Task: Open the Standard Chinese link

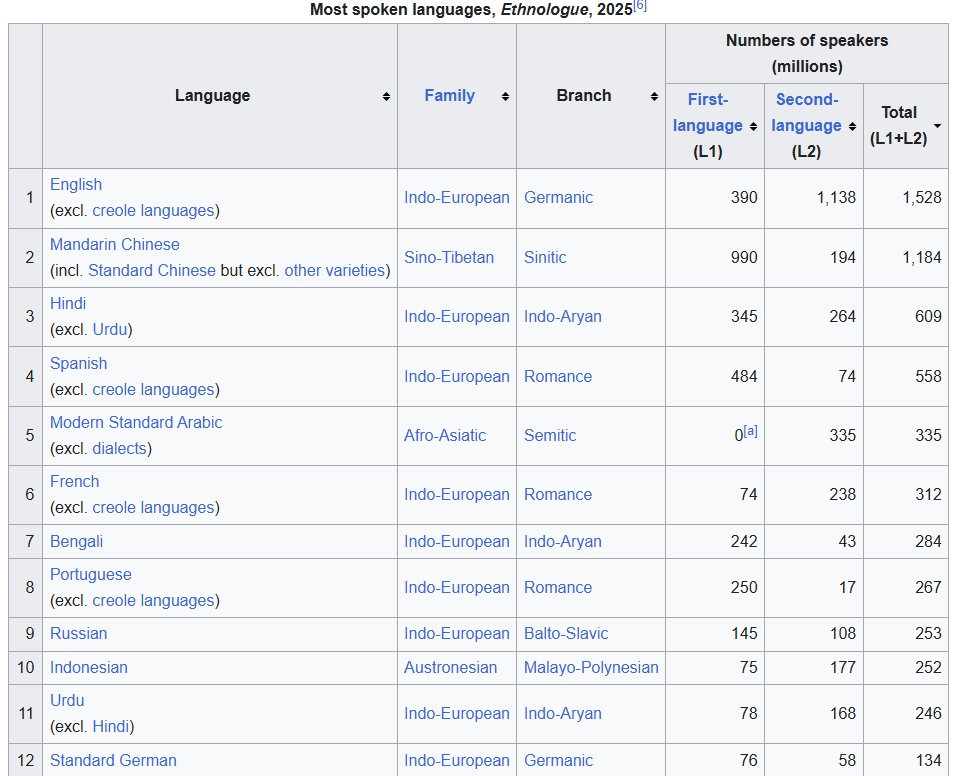Action: pos(152,271)
